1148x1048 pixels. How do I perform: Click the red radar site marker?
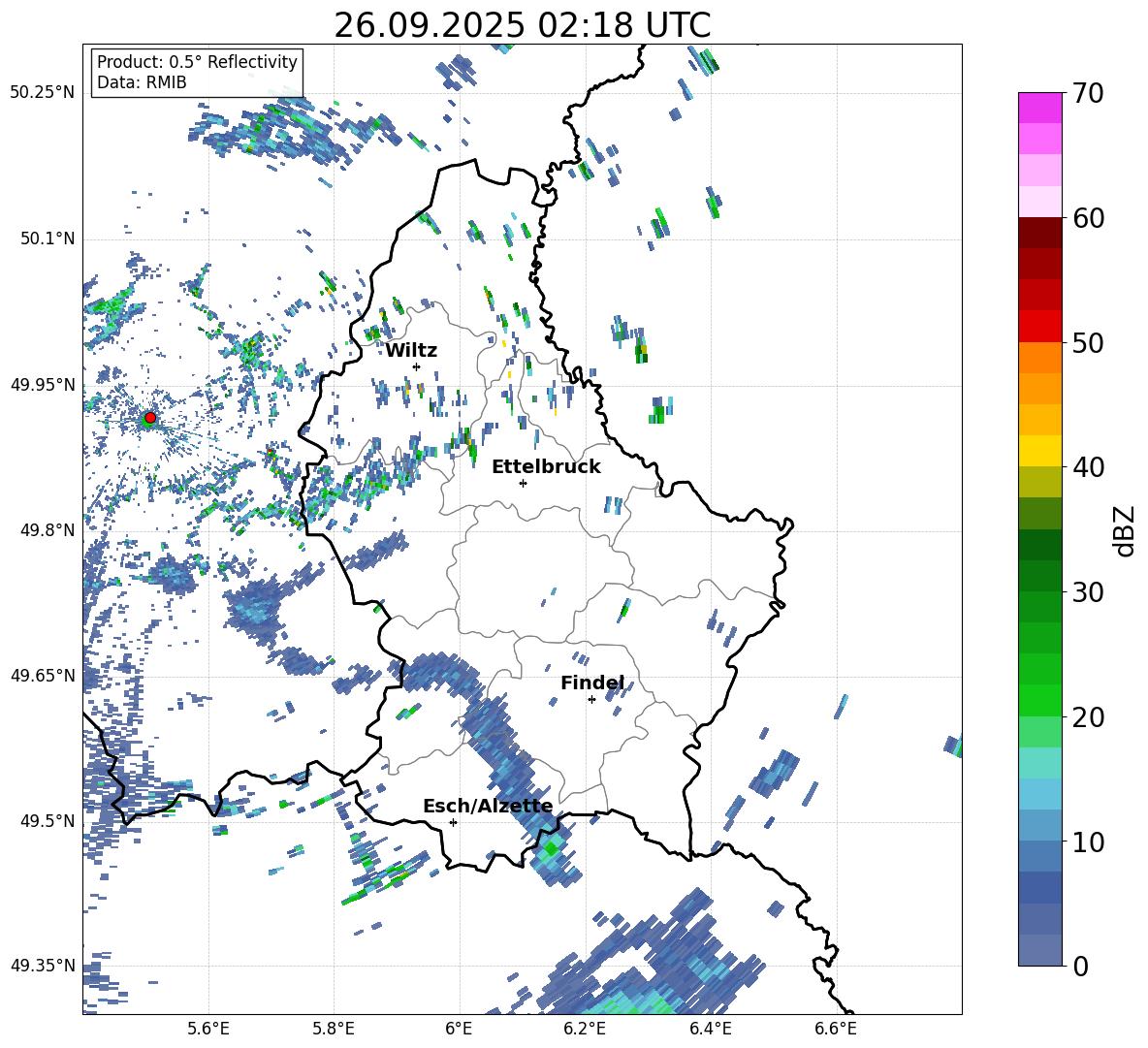point(150,418)
